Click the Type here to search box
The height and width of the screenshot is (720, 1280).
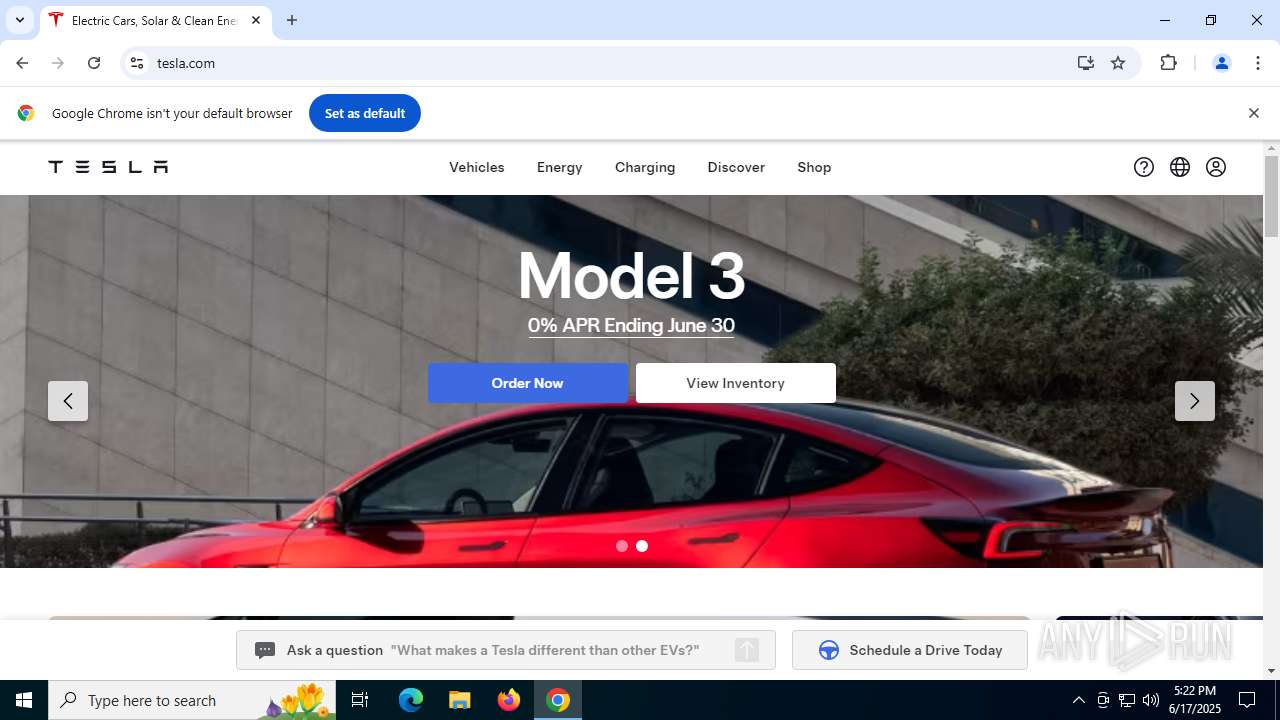click(192, 700)
